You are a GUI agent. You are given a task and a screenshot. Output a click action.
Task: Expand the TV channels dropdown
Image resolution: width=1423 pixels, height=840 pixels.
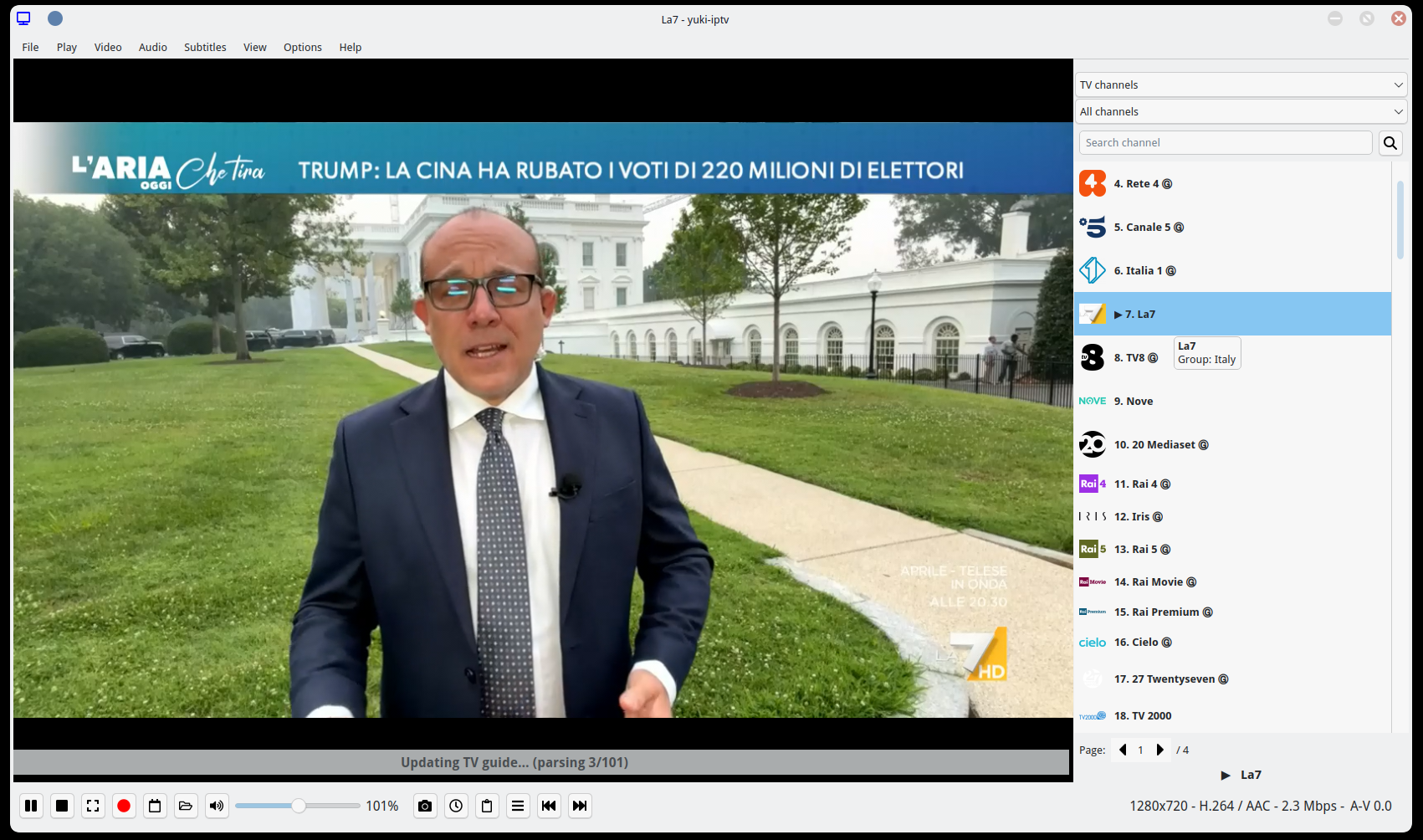tap(1241, 85)
